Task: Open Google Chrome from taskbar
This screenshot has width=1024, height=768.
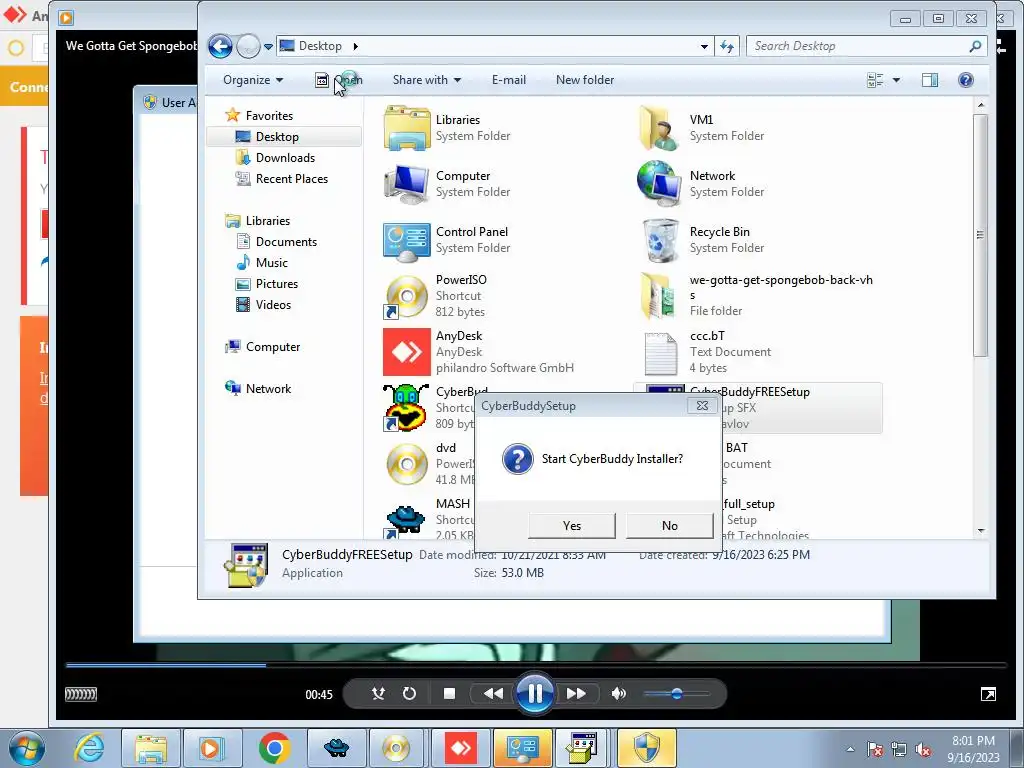Action: (274, 748)
